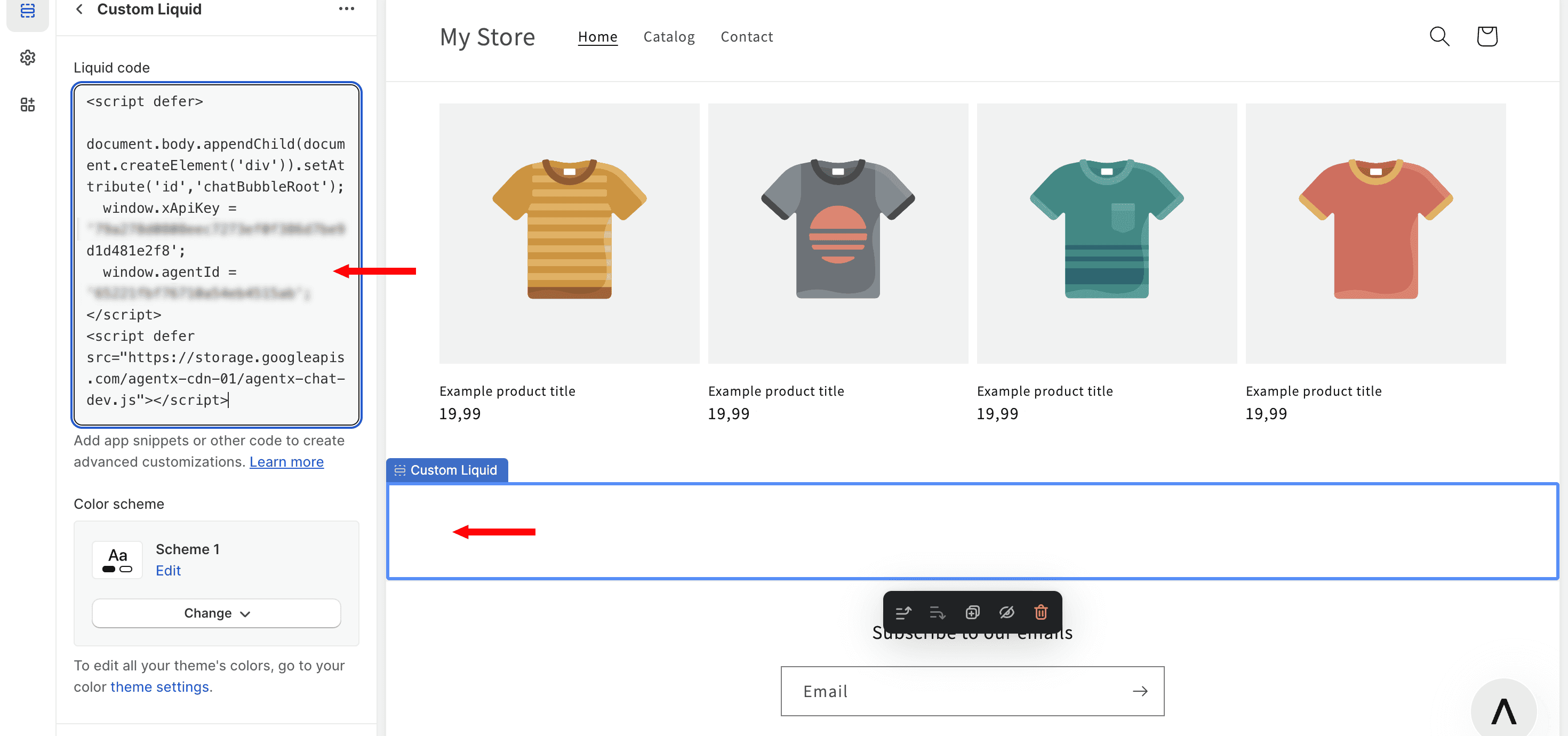
Task: Select the Custom Liquid section label tag
Action: tap(447, 470)
